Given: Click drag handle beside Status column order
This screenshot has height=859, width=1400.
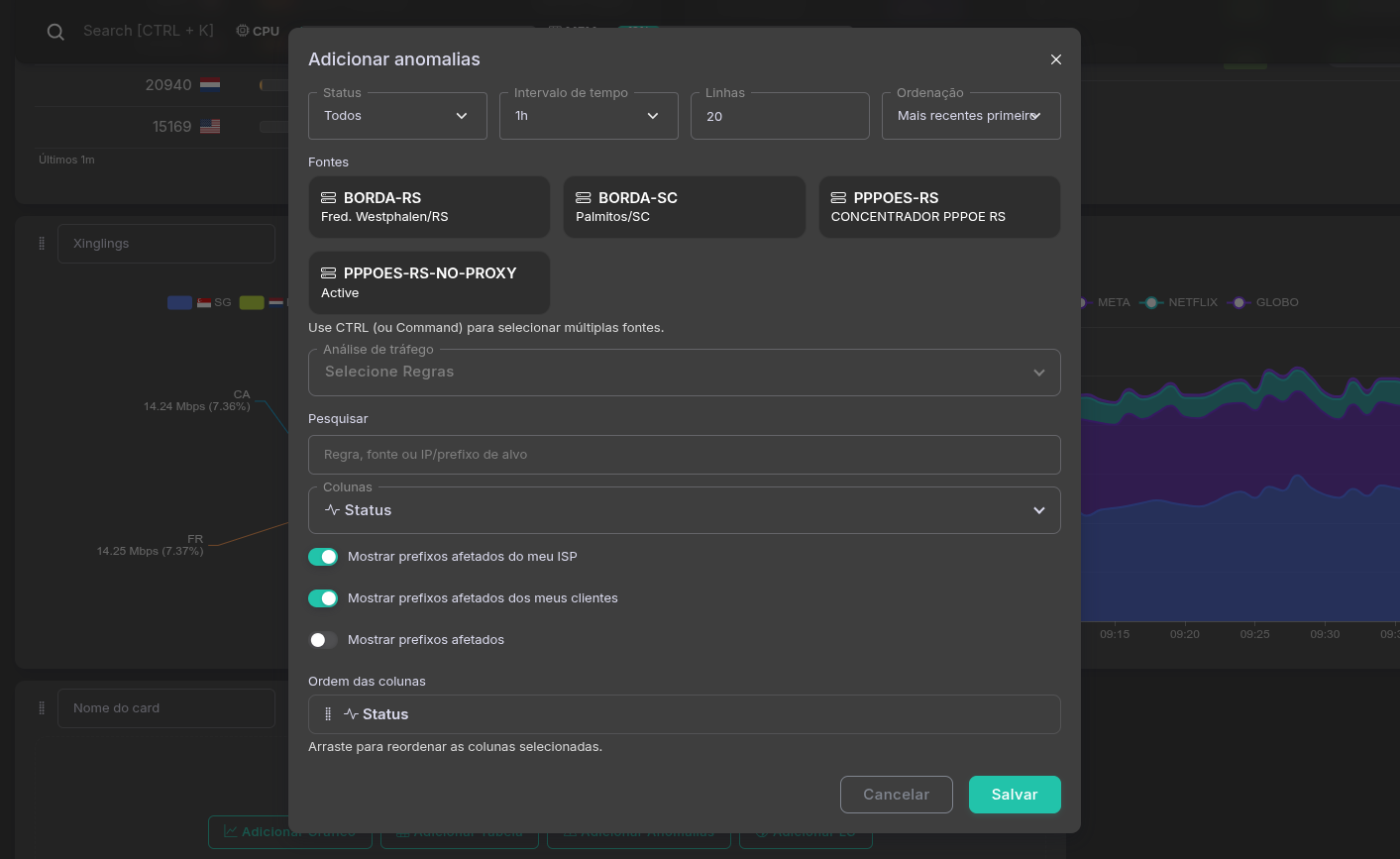Looking at the screenshot, I should click(x=328, y=714).
